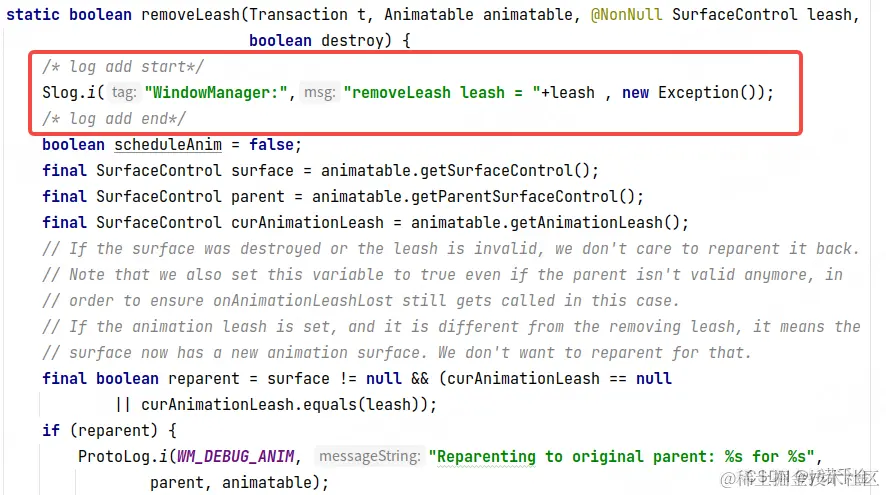Image resolution: width=886 pixels, height=495 pixels.
Task: Click the 'parent, animatable);' line
Action: pos(239,483)
